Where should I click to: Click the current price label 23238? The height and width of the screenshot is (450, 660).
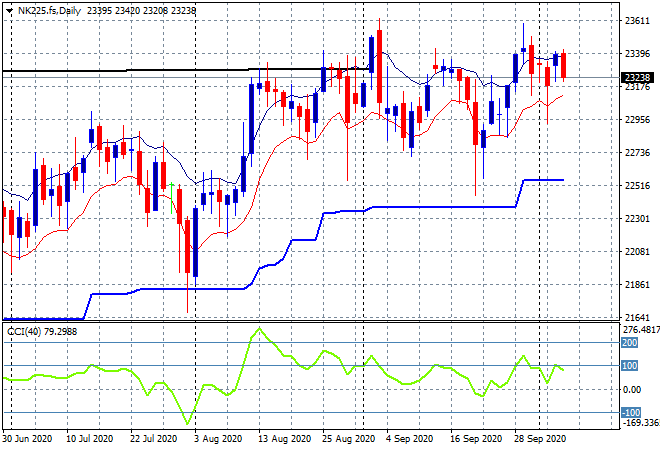pos(638,77)
